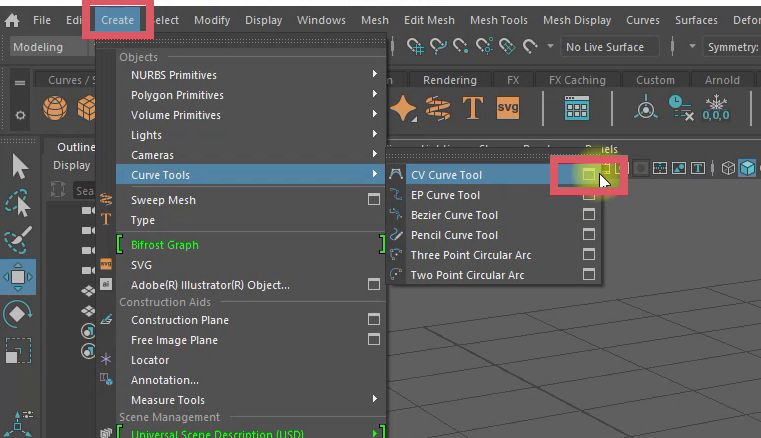Open Adobe Illustrator Object option box
761x438 pixels.
(374, 284)
